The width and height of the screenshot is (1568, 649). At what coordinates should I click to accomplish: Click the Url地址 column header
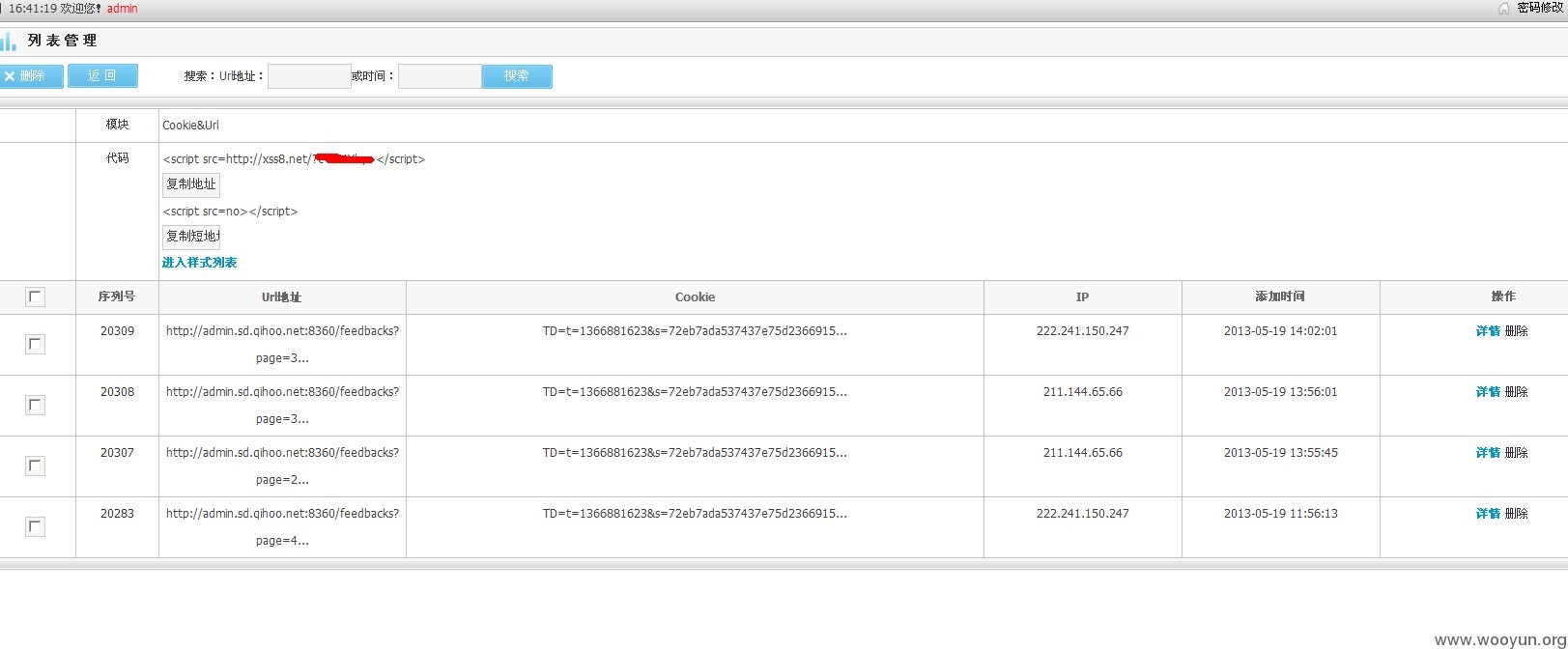tap(281, 297)
